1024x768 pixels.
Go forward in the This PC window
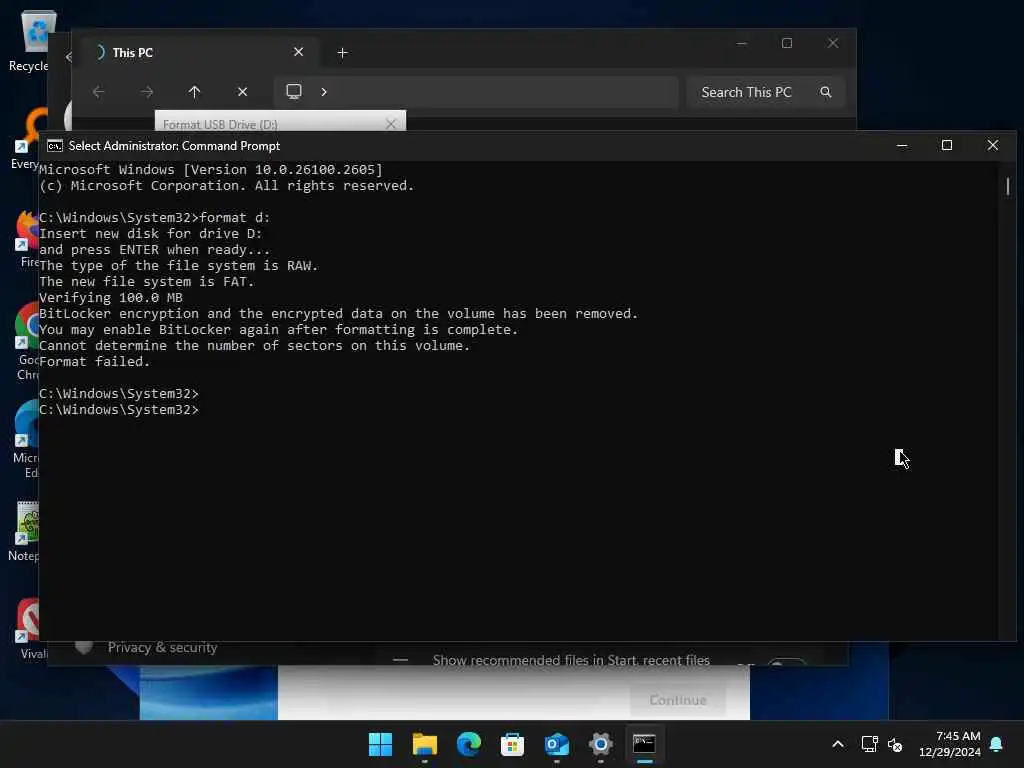(146, 92)
